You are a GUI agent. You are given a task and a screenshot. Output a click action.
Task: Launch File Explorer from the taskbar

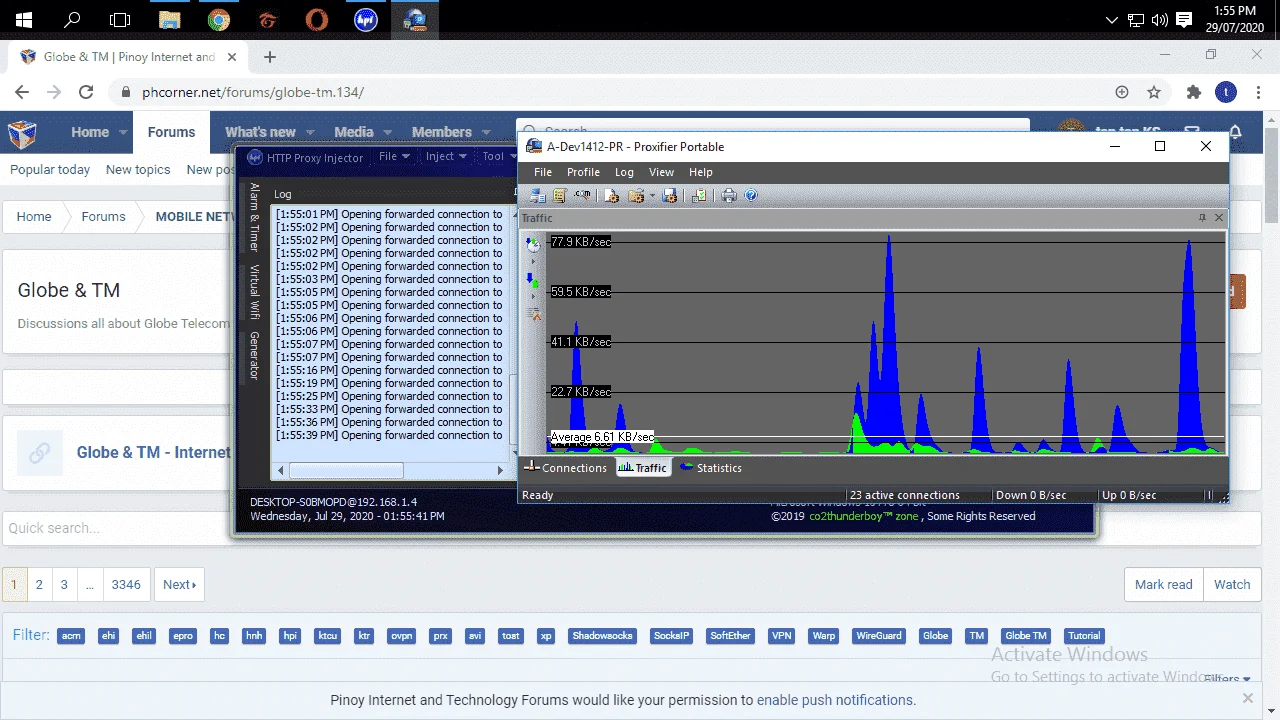click(170, 19)
